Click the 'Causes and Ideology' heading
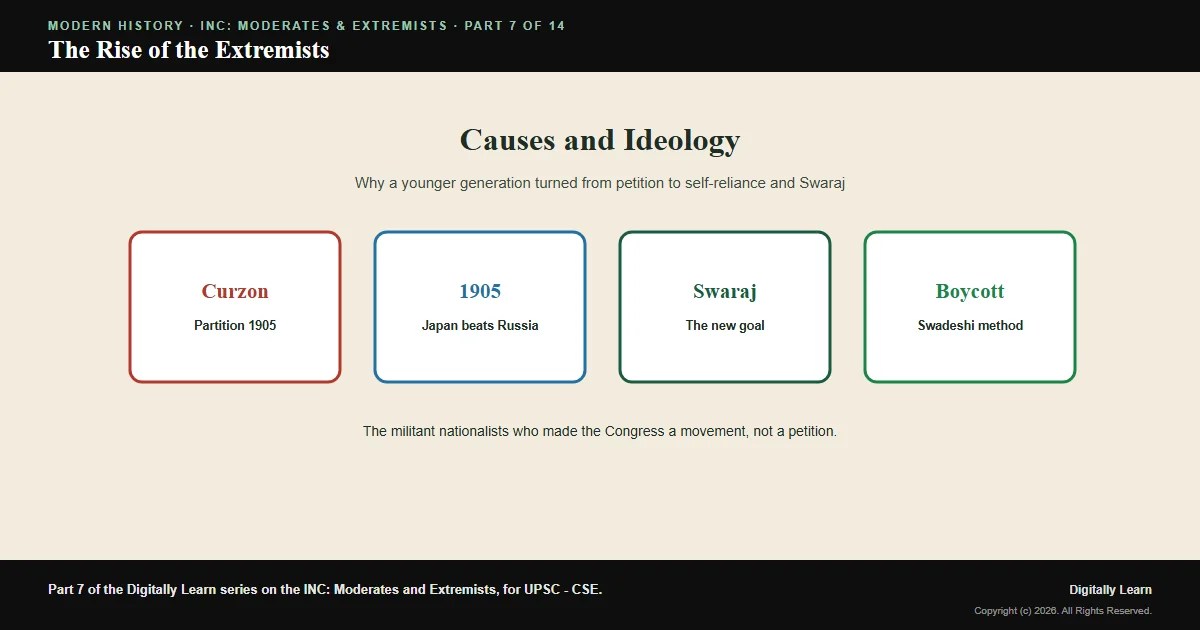Image resolution: width=1200 pixels, height=630 pixels. [x=600, y=140]
